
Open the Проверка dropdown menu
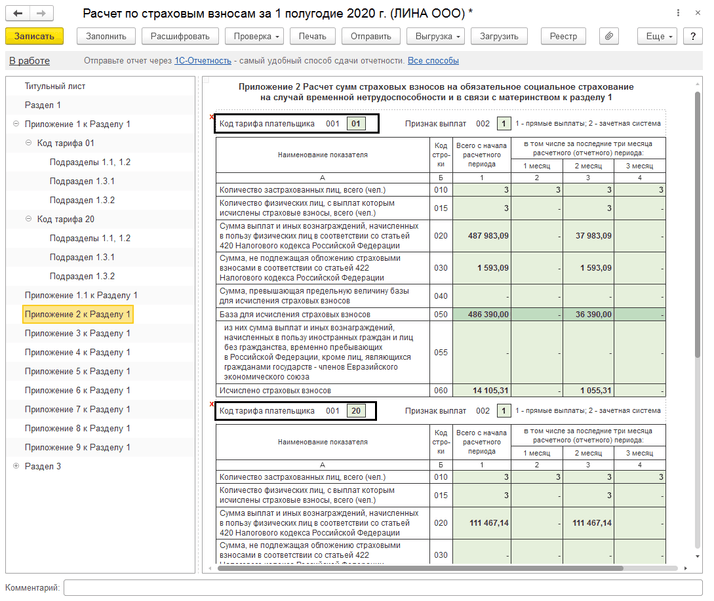253,36
